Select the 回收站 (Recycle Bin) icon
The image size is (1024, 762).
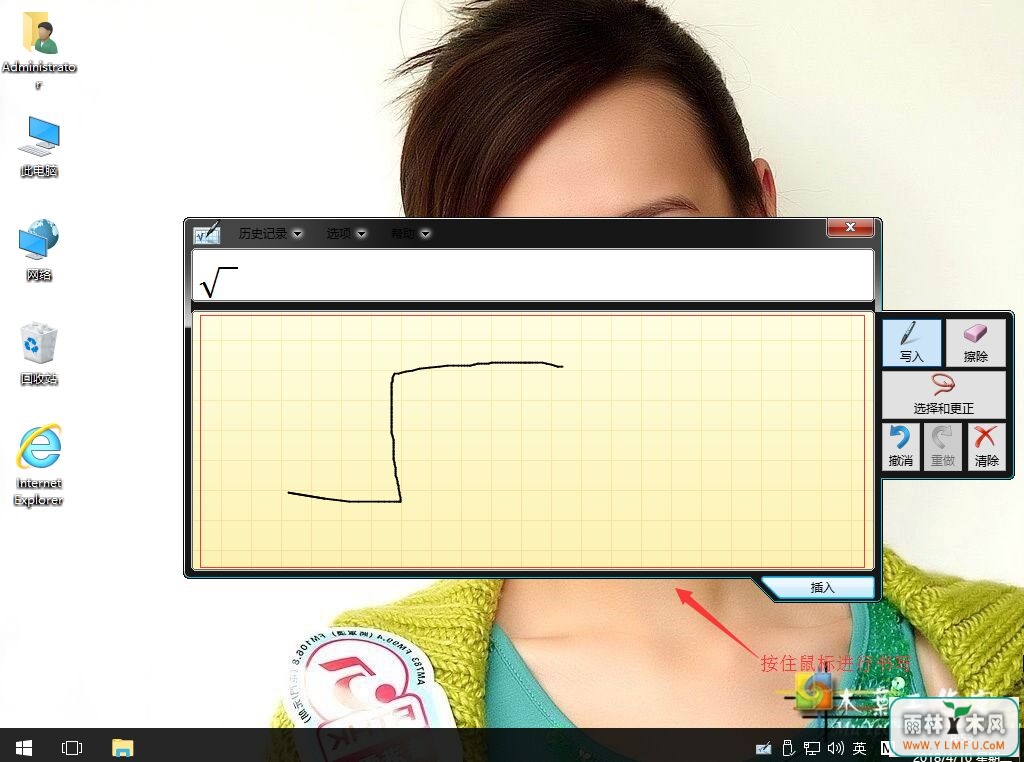(39, 353)
